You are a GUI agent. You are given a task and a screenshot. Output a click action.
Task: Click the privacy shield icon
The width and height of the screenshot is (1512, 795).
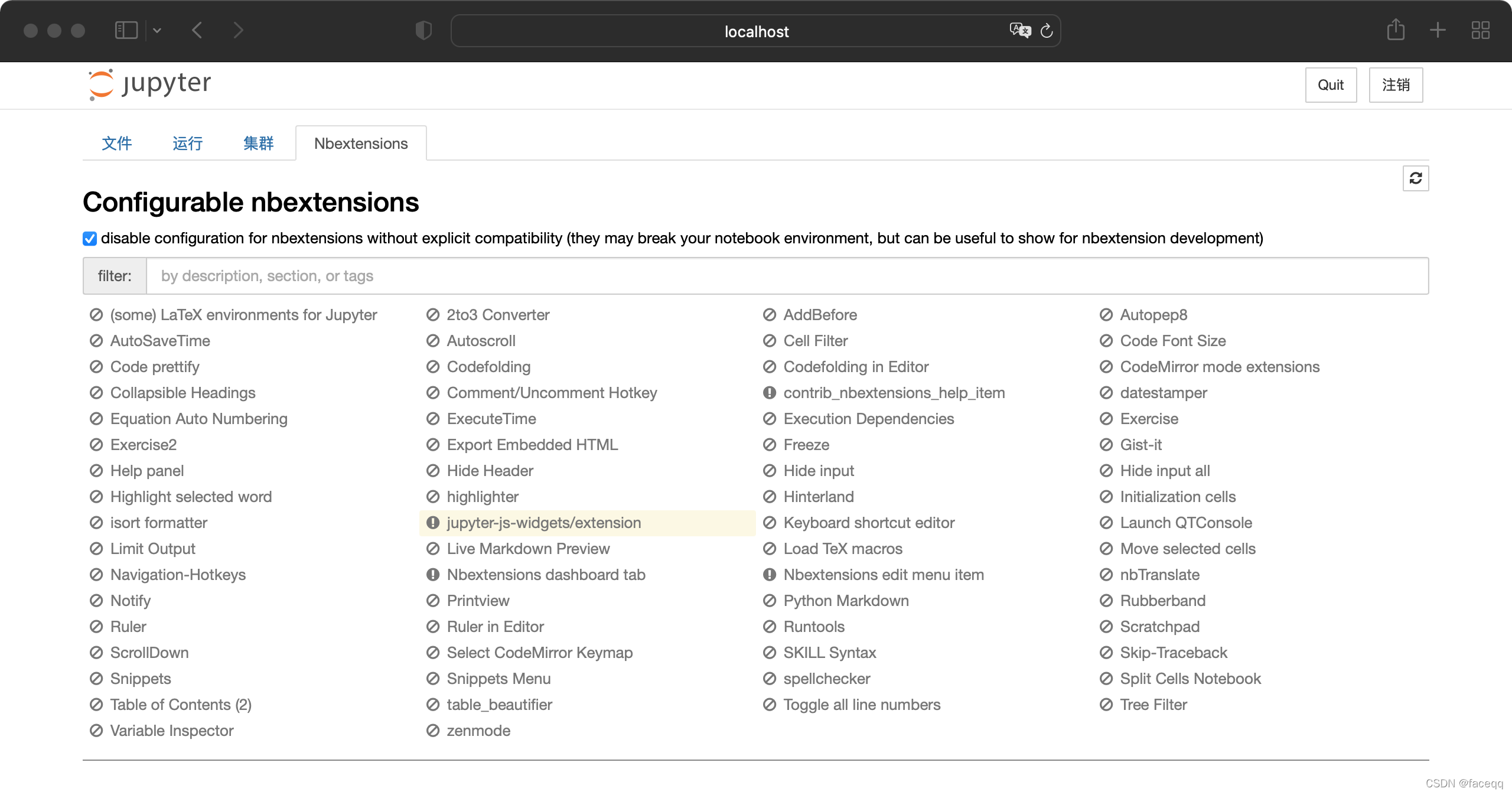423,31
